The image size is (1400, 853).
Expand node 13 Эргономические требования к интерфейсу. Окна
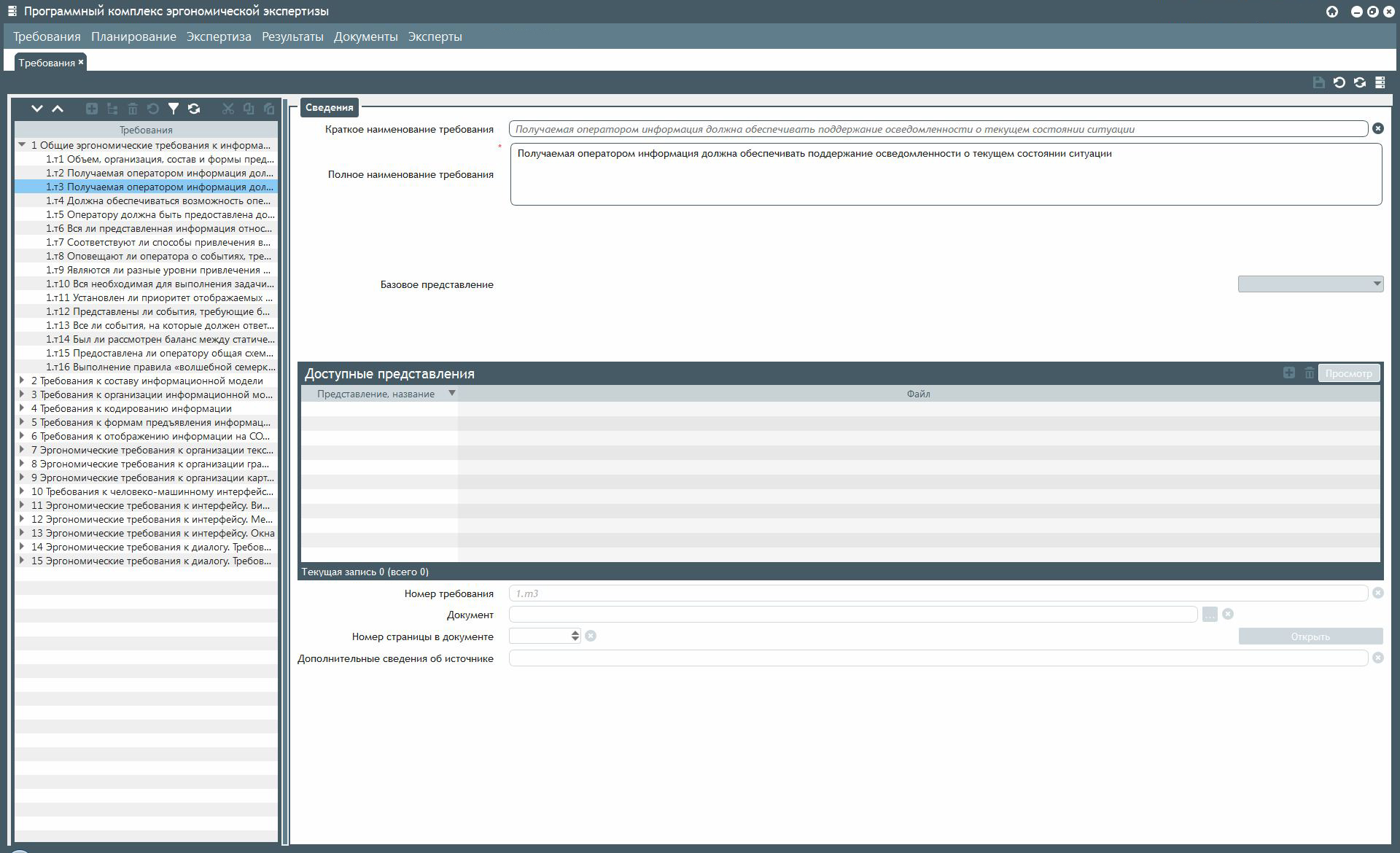(22, 532)
